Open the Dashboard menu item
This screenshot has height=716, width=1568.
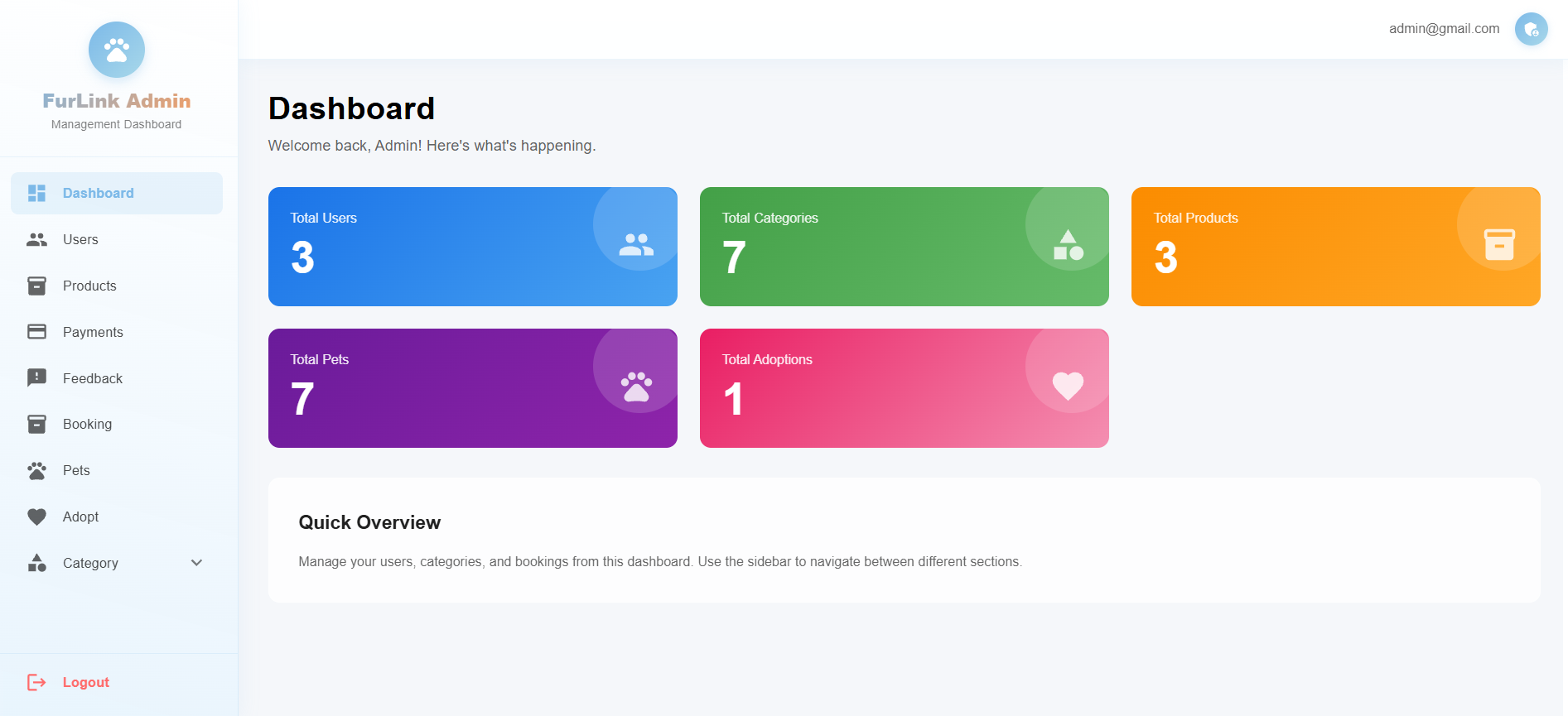(117, 193)
